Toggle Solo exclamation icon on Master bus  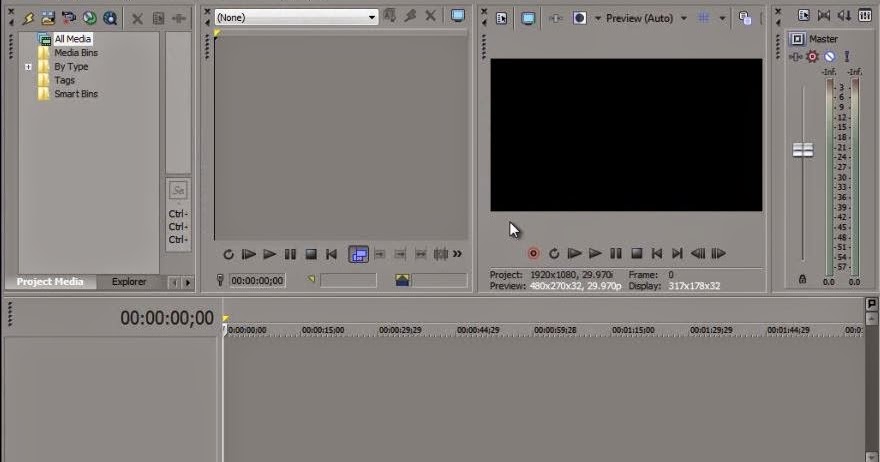click(847, 56)
